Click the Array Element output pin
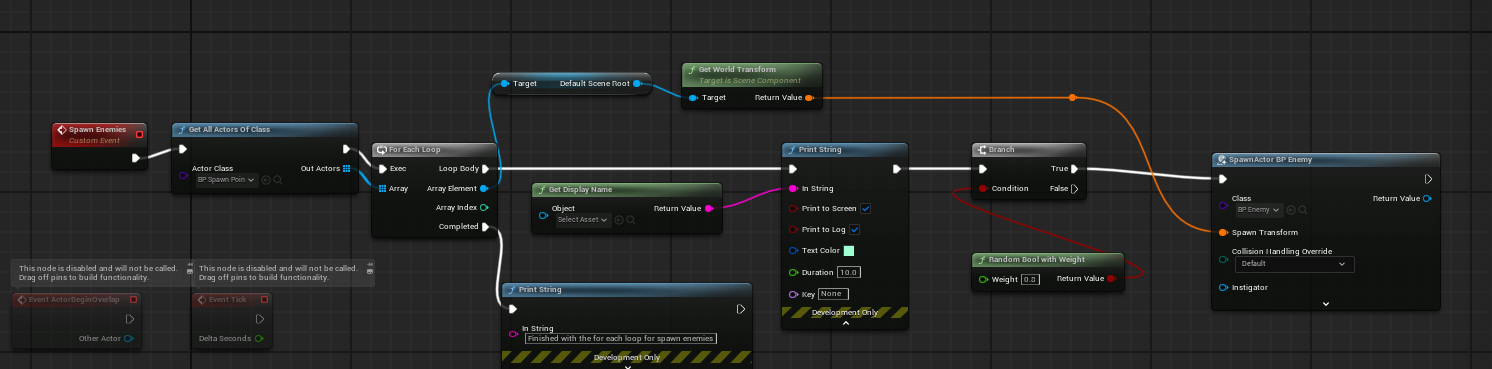Image resolution: width=1492 pixels, height=369 pixels. 485,188
